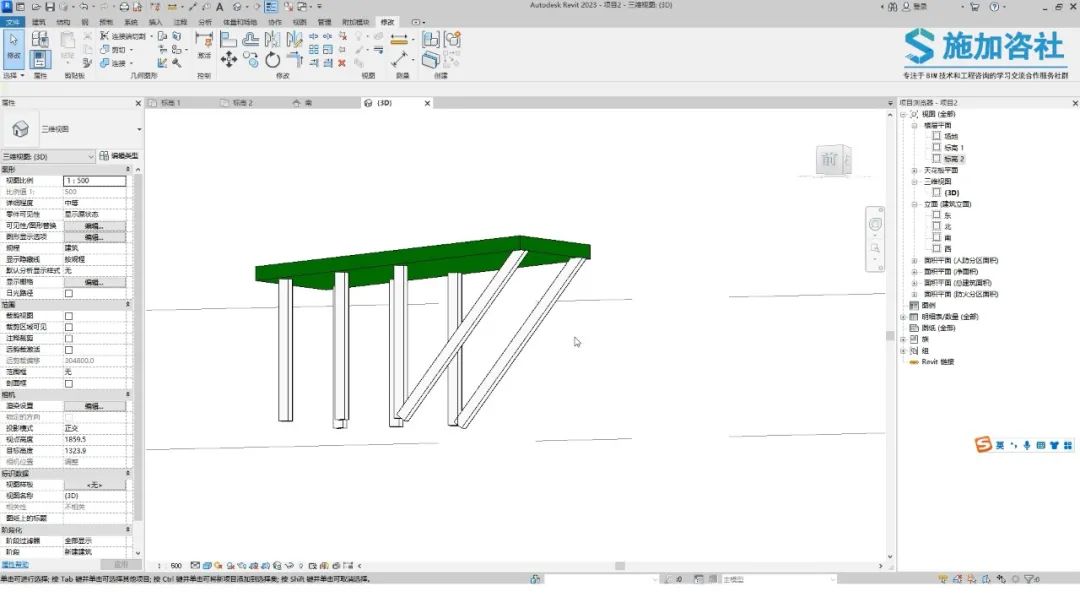Click the Edit Type button
Image resolution: width=1080 pixels, height=608 pixels.
click(x=119, y=156)
